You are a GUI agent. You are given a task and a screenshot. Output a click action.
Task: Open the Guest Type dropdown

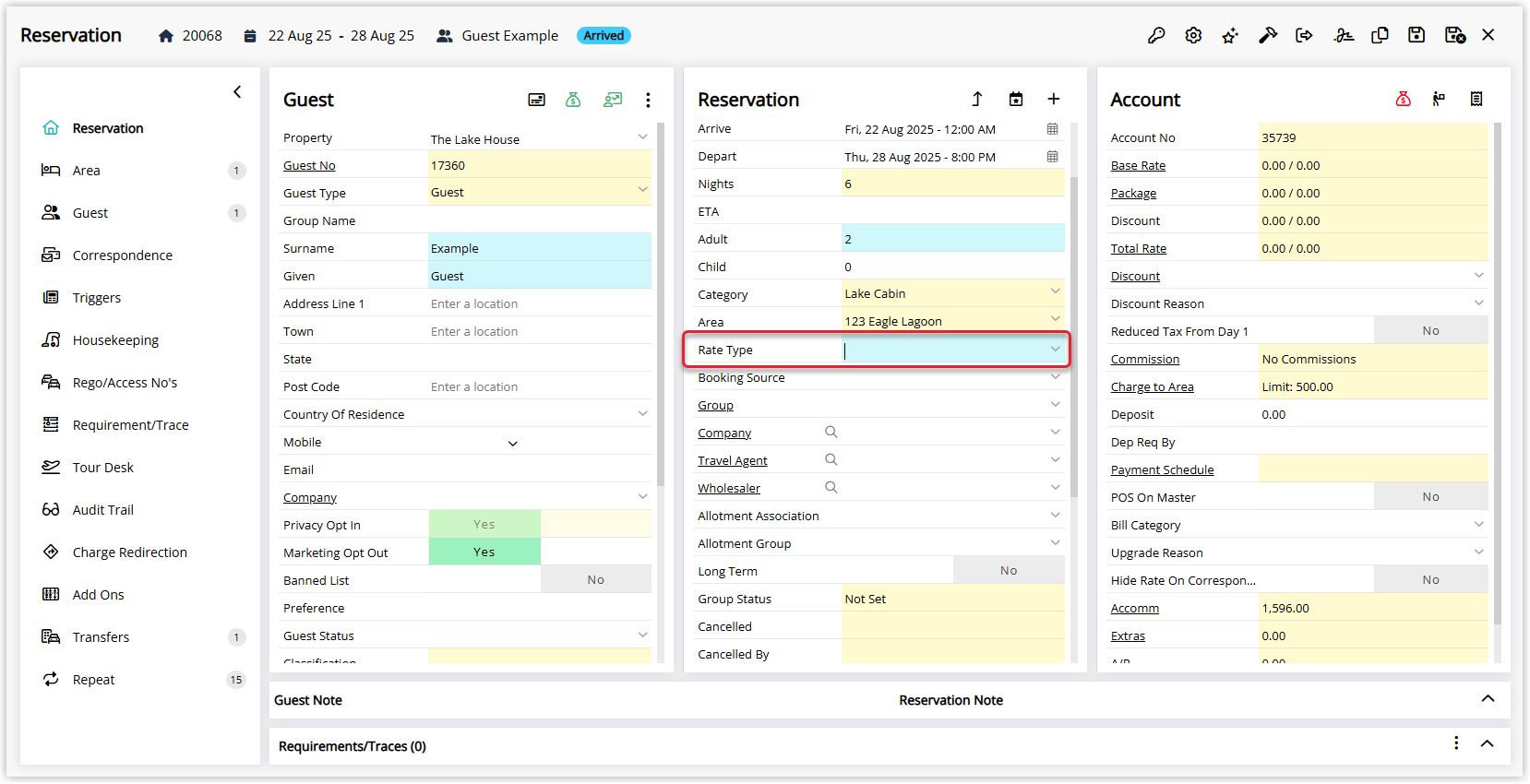pos(642,190)
